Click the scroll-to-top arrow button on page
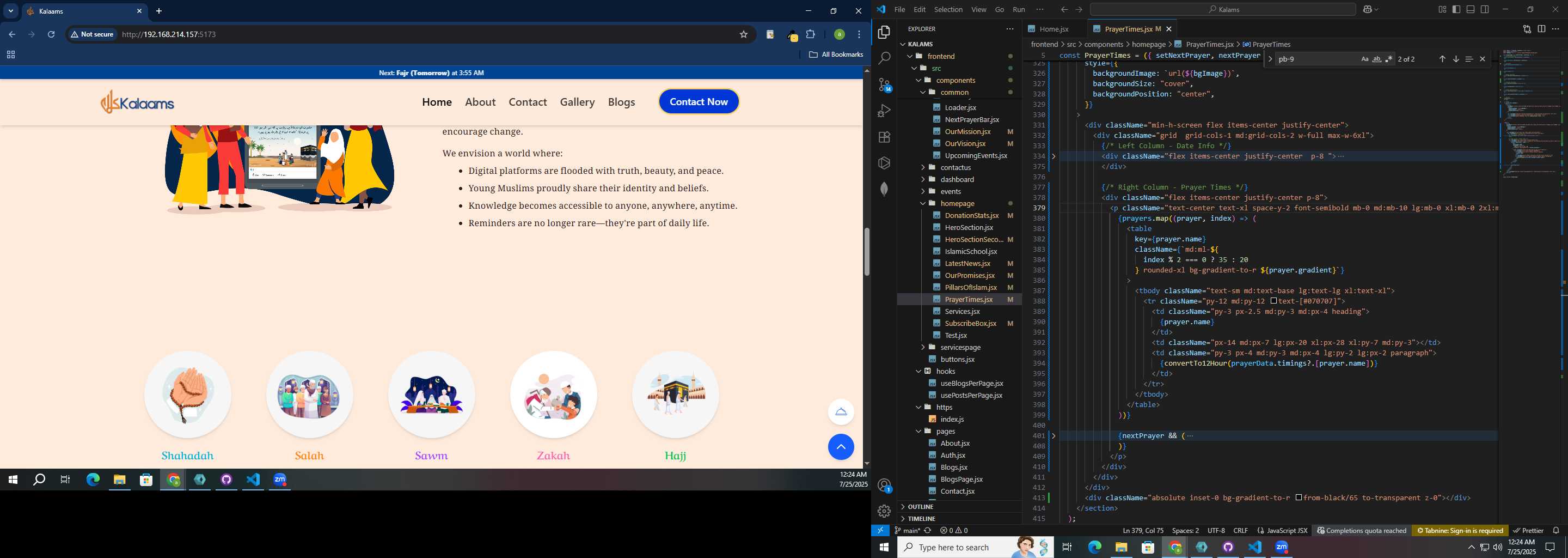 pos(841,447)
